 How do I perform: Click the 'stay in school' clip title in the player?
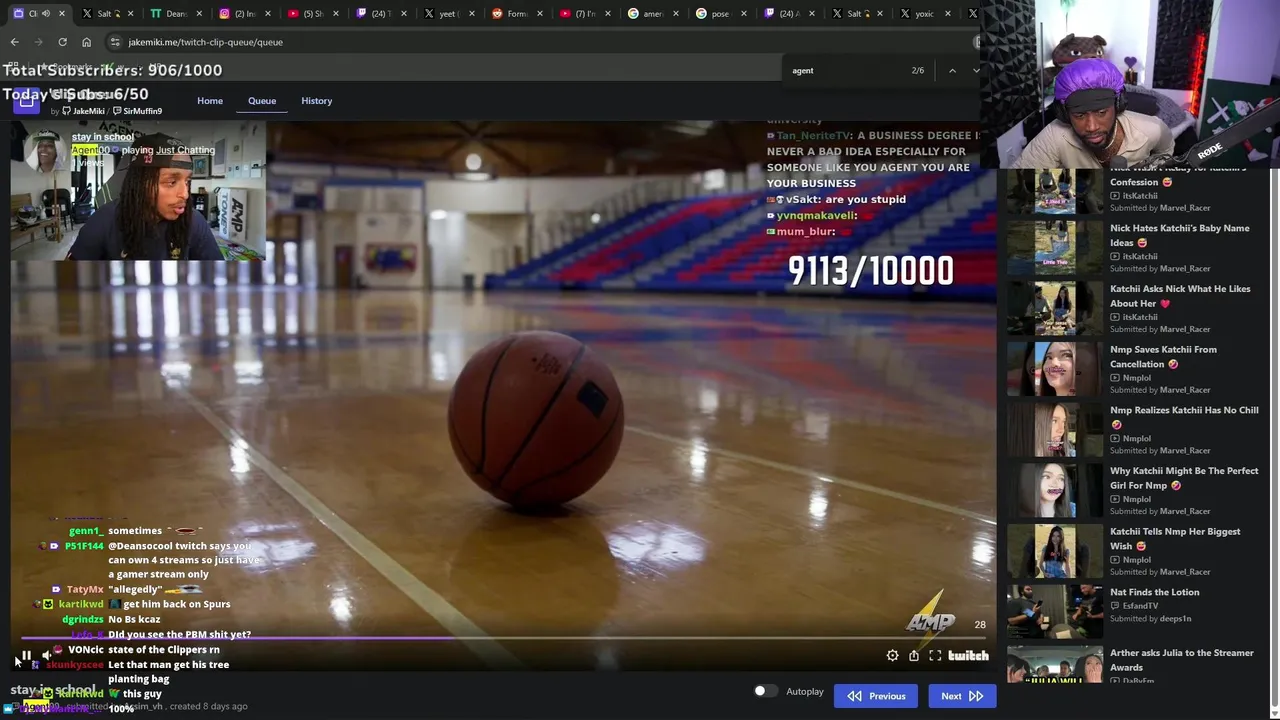coord(102,137)
